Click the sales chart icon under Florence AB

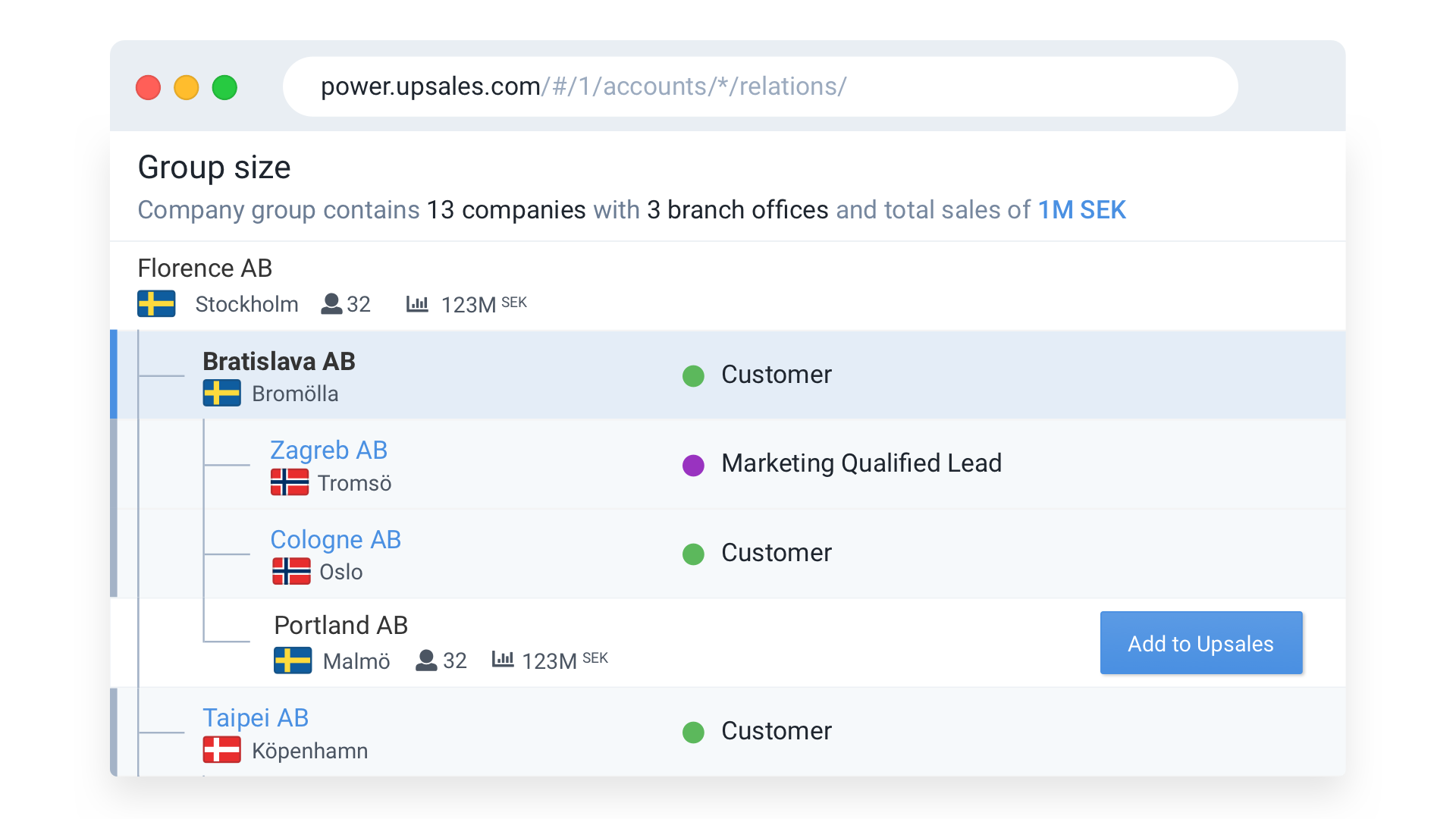417,304
